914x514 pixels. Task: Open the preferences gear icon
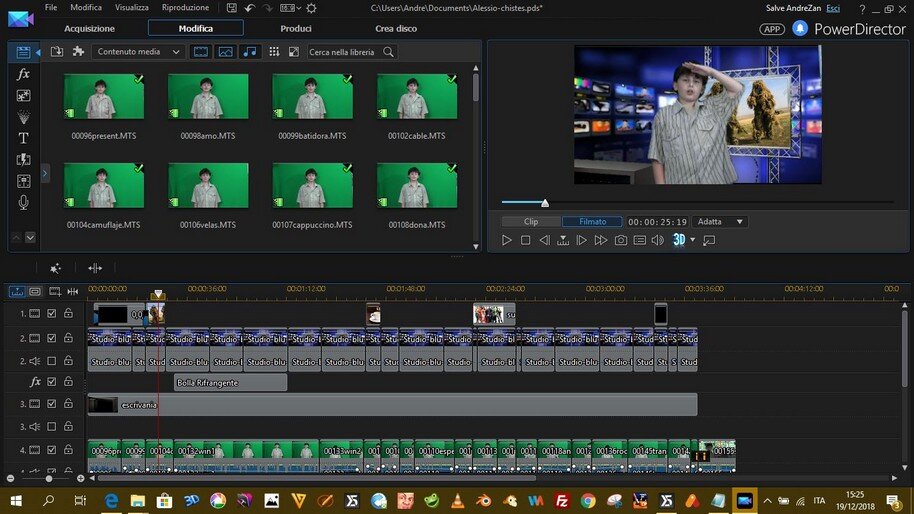coord(311,8)
